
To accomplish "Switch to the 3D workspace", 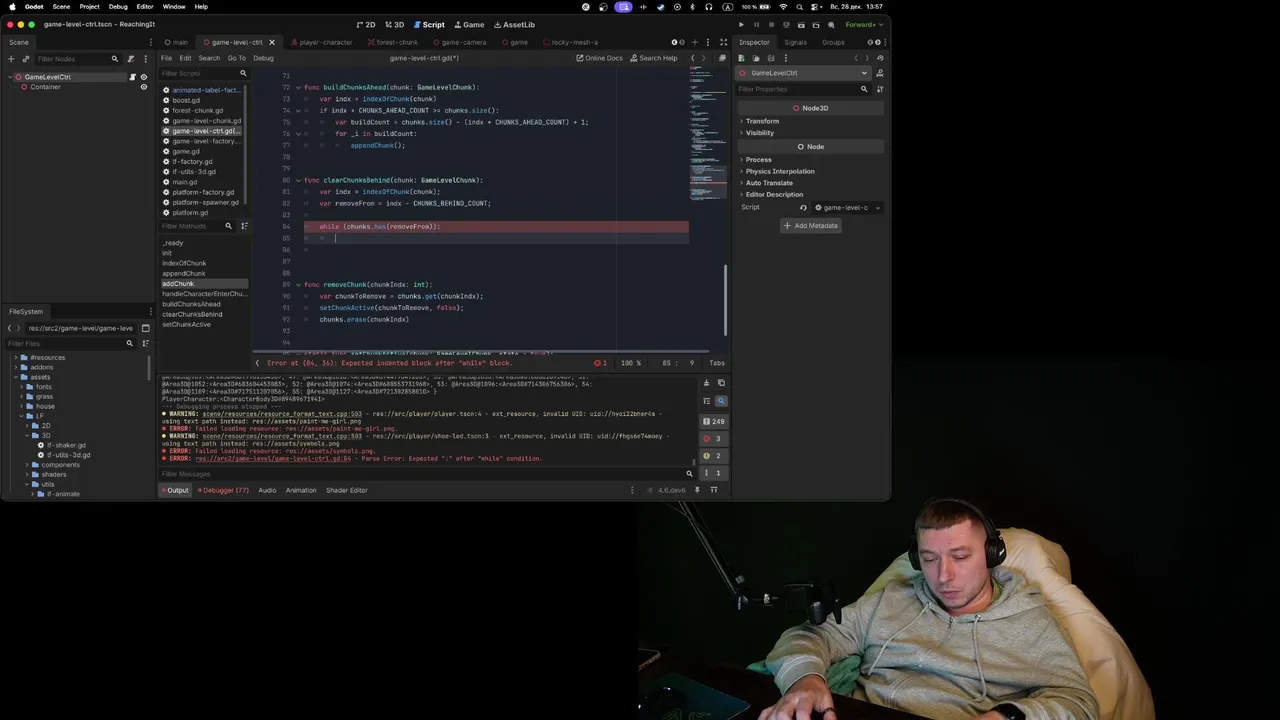I will [x=395, y=24].
